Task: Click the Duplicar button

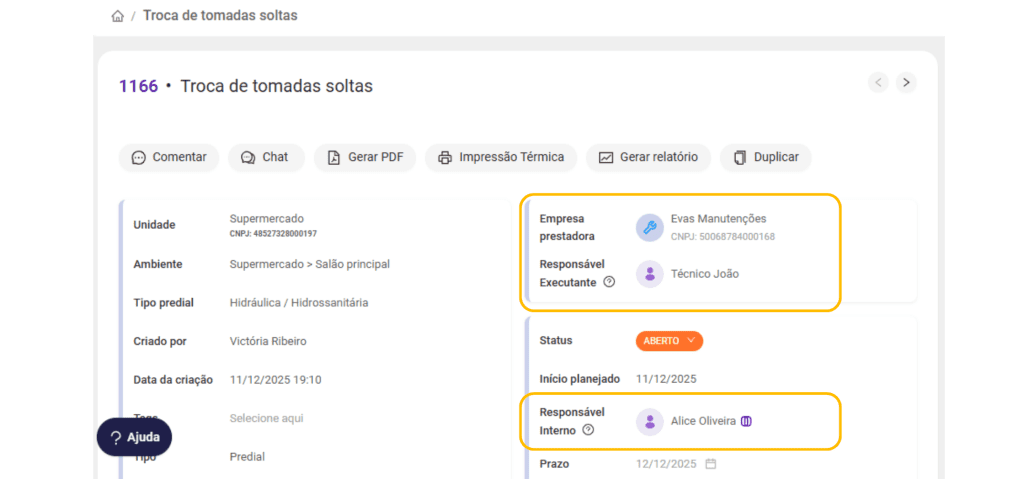Action: coord(765,157)
